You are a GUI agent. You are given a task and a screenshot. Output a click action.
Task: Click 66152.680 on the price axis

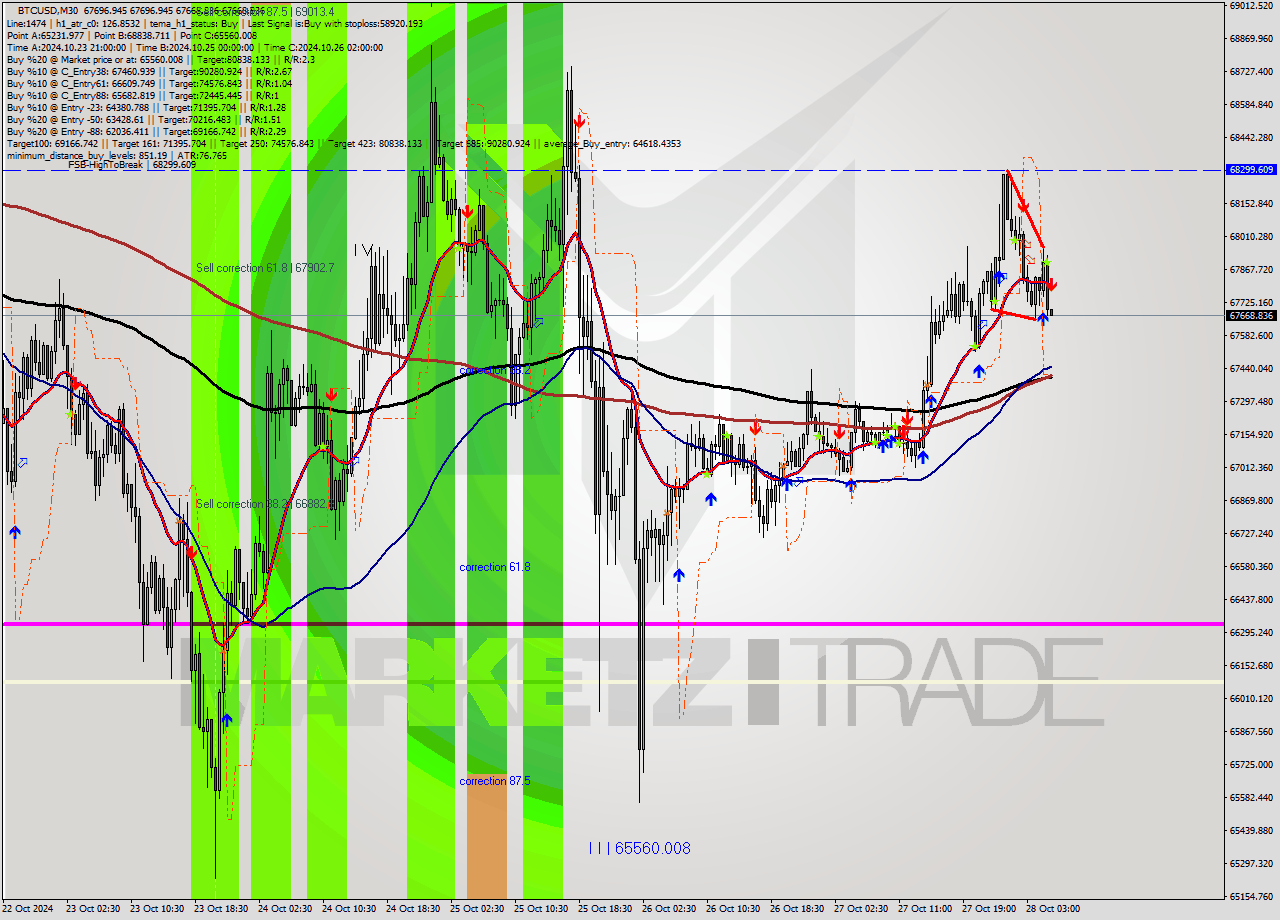tap(1251, 665)
